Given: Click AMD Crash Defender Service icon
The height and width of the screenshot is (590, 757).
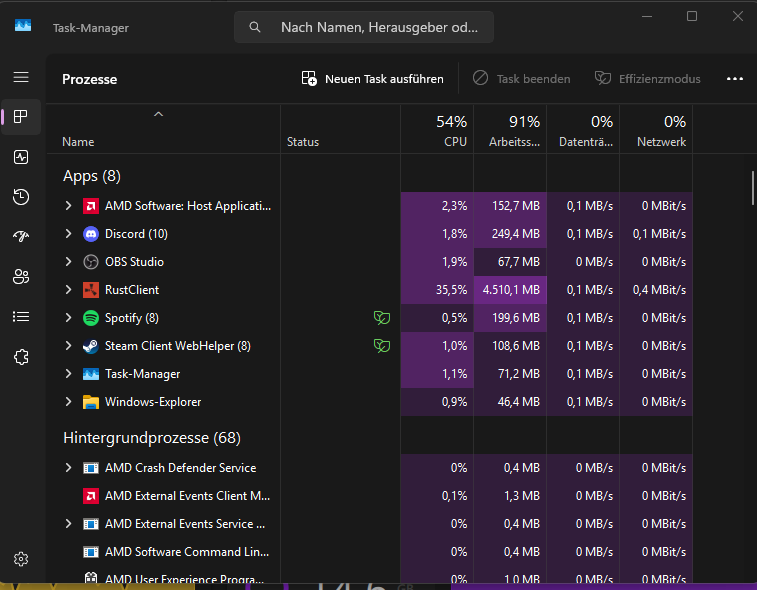Looking at the screenshot, I should [x=91, y=468].
